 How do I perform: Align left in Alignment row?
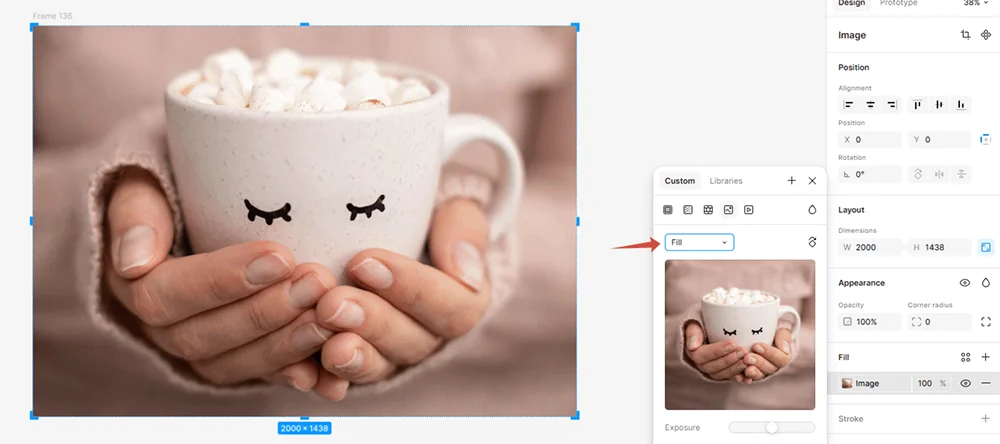(x=848, y=105)
